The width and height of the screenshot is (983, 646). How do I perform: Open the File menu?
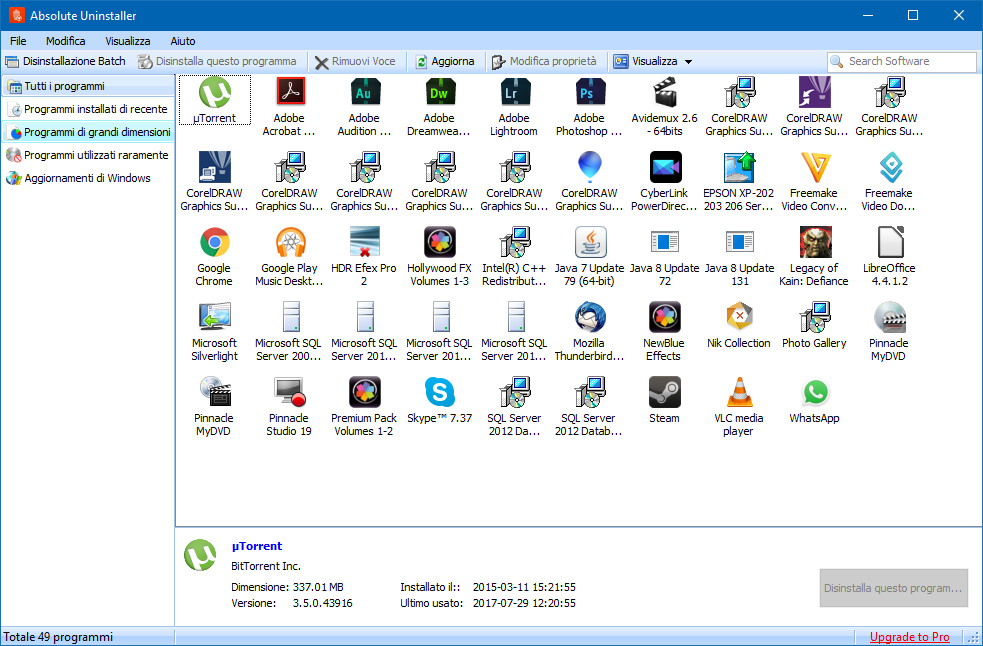point(18,41)
